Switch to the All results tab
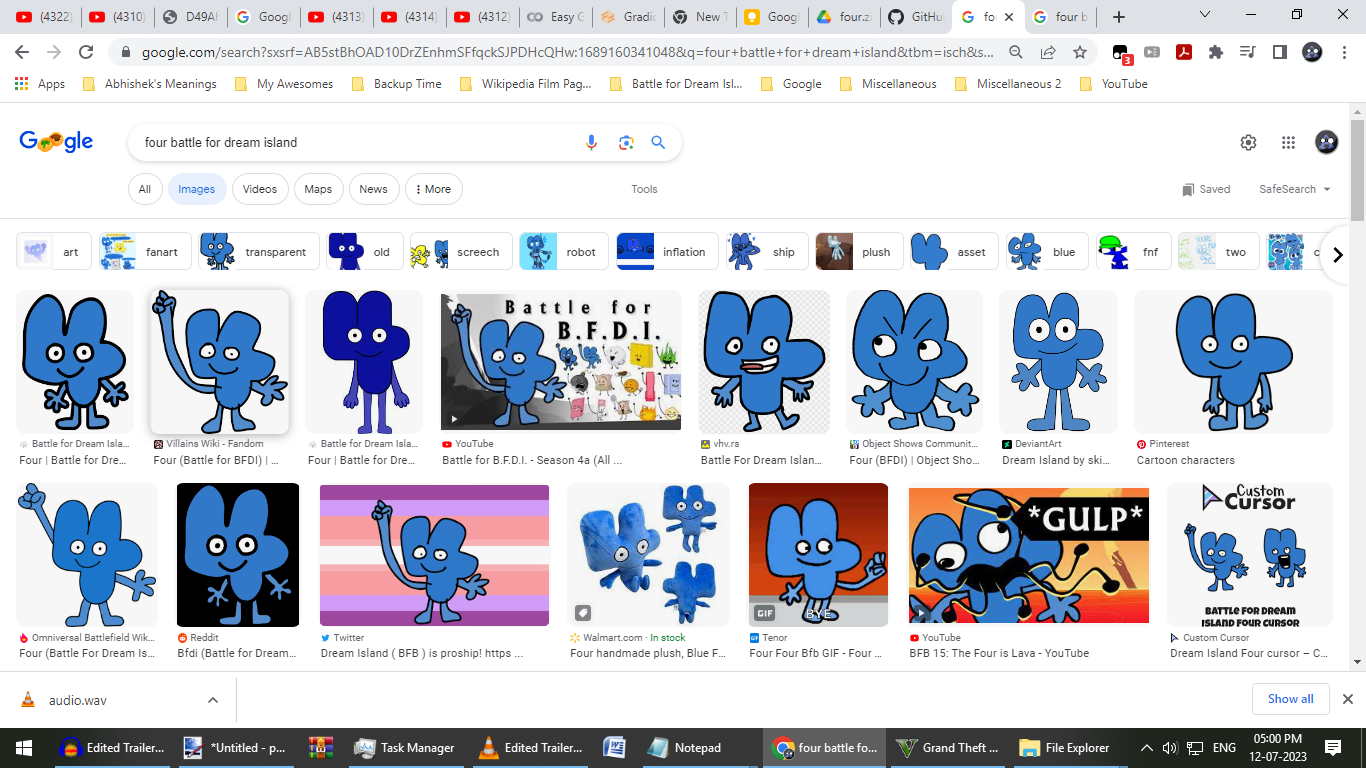1366x768 pixels. (x=145, y=189)
